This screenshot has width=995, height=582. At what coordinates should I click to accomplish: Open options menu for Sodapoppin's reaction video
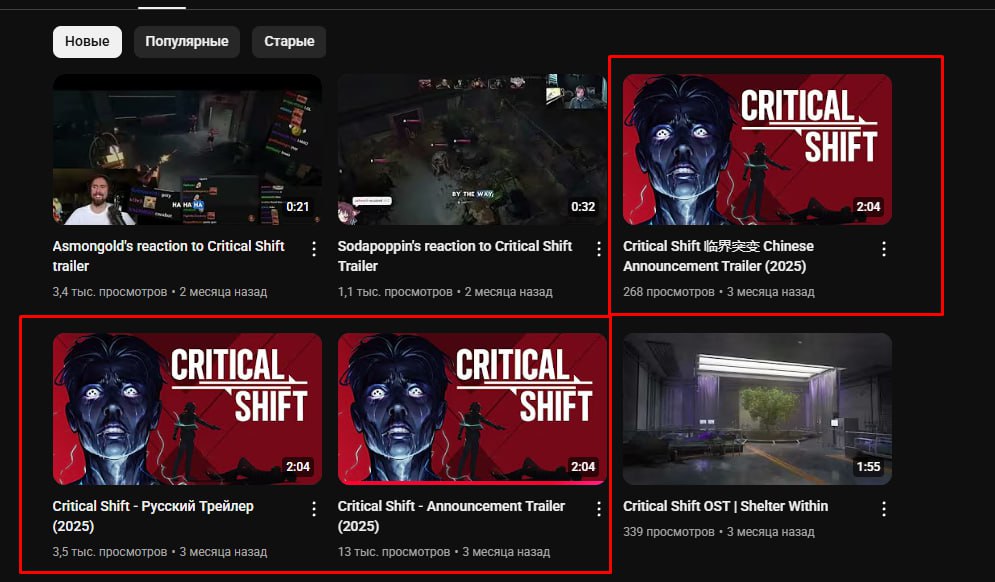coord(598,249)
